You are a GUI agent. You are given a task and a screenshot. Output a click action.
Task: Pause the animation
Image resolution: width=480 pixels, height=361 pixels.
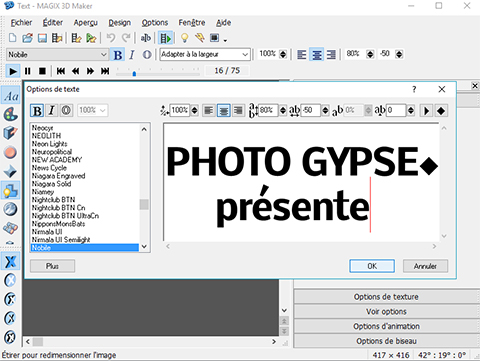(28, 71)
